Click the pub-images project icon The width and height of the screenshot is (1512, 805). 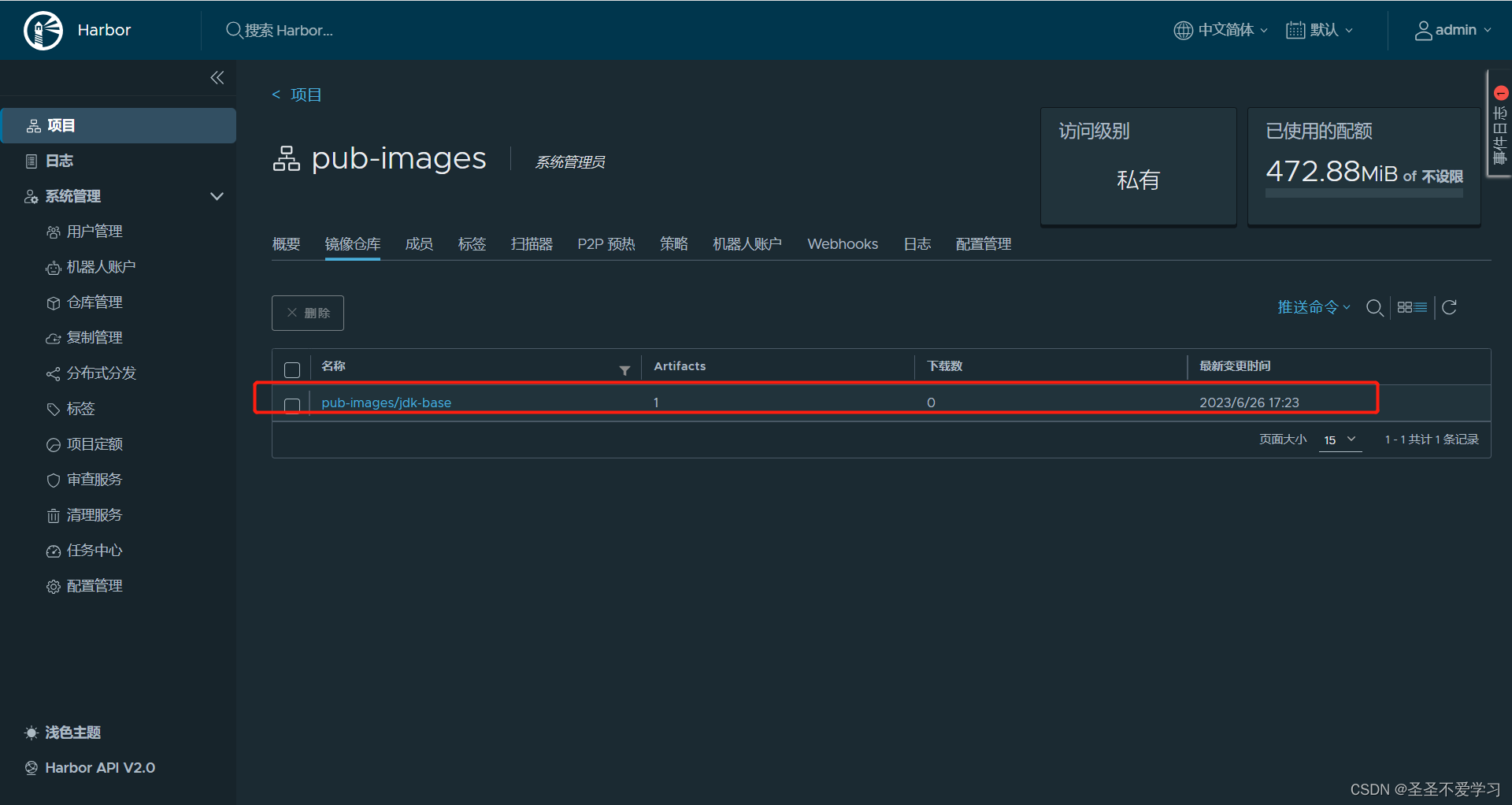click(x=287, y=158)
